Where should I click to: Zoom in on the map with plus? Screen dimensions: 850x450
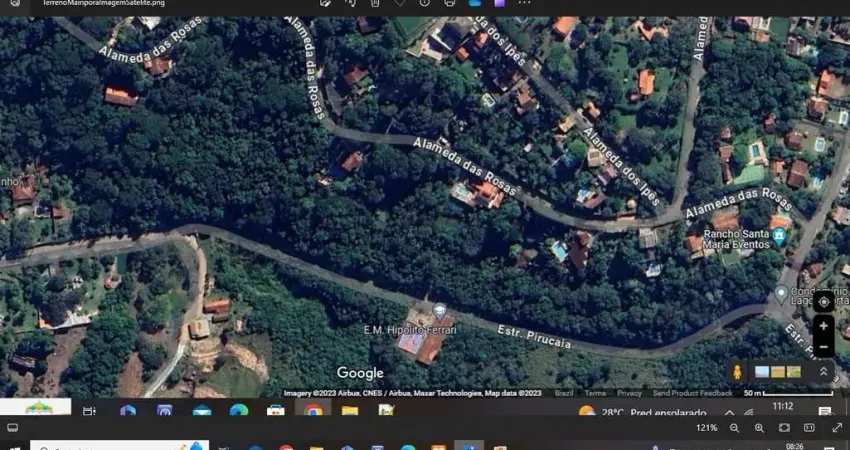tap(823, 326)
